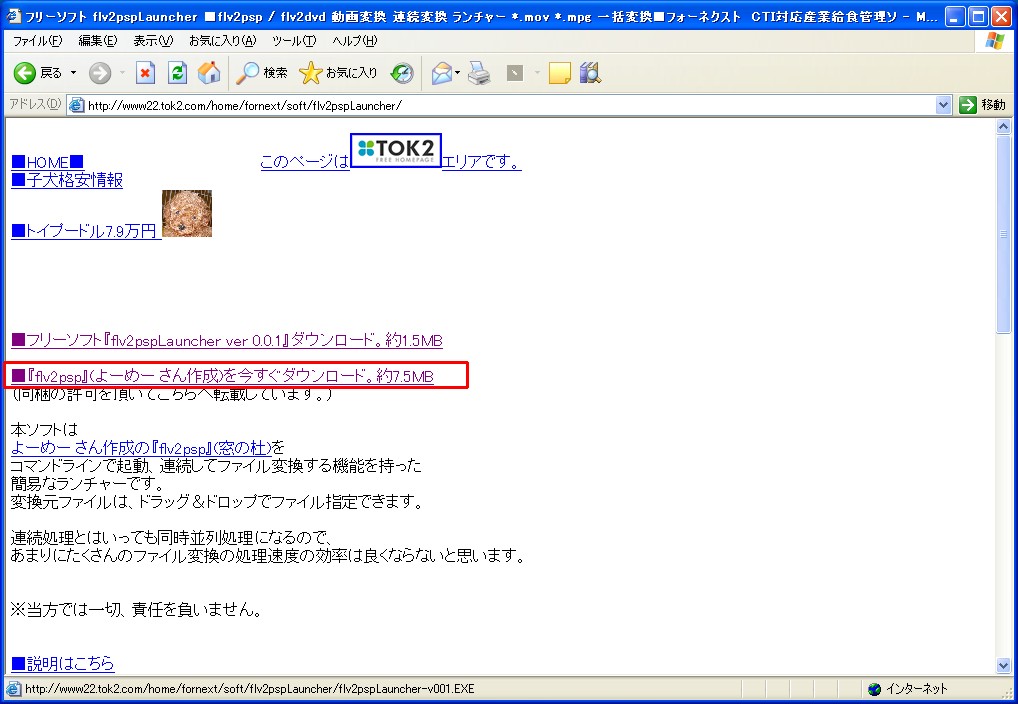
Task: Go to Home page icon
Action: [x=209, y=73]
